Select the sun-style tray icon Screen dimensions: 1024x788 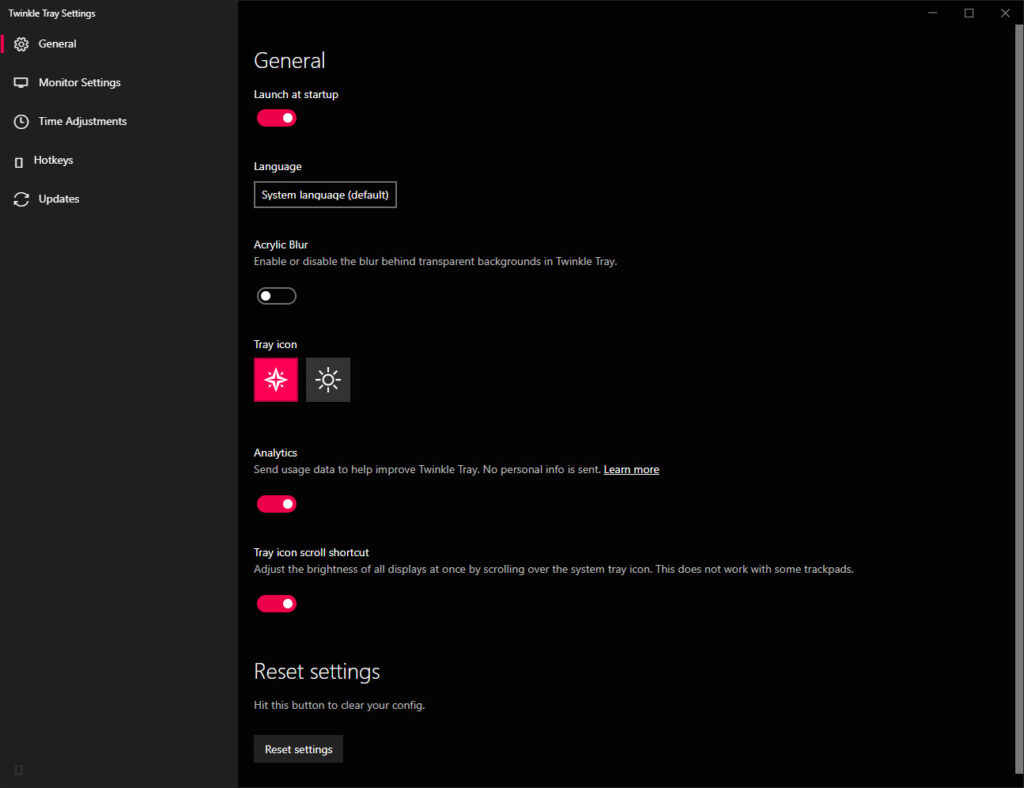pos(328,379)
